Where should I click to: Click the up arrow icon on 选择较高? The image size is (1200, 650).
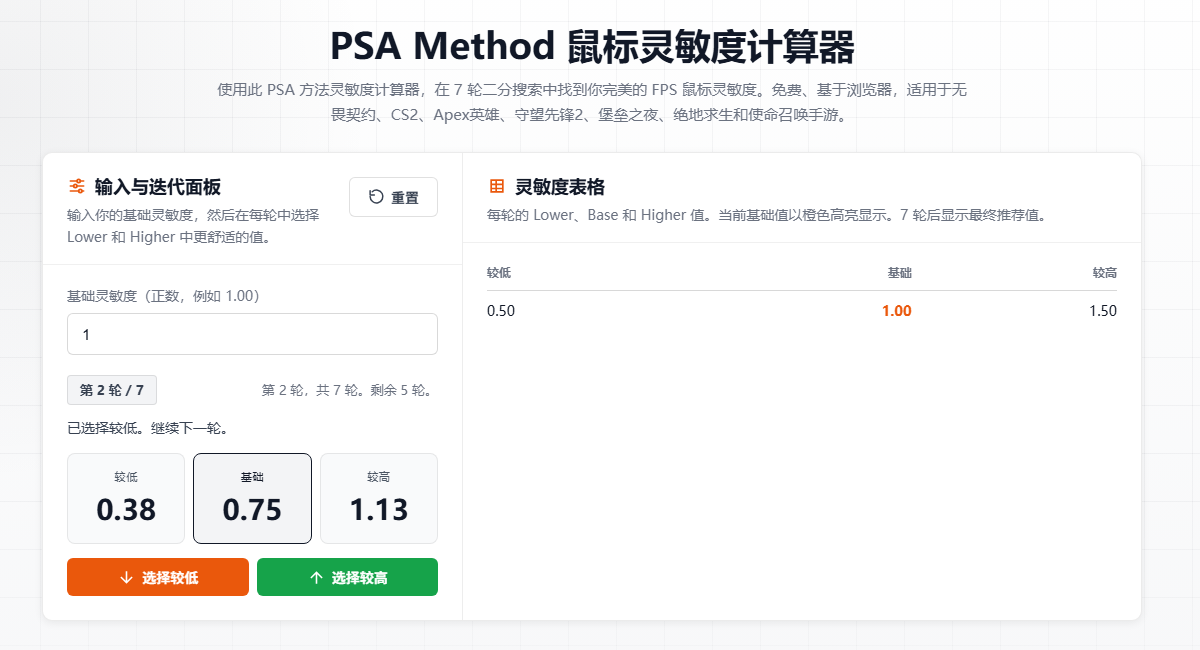pos(316,577)
